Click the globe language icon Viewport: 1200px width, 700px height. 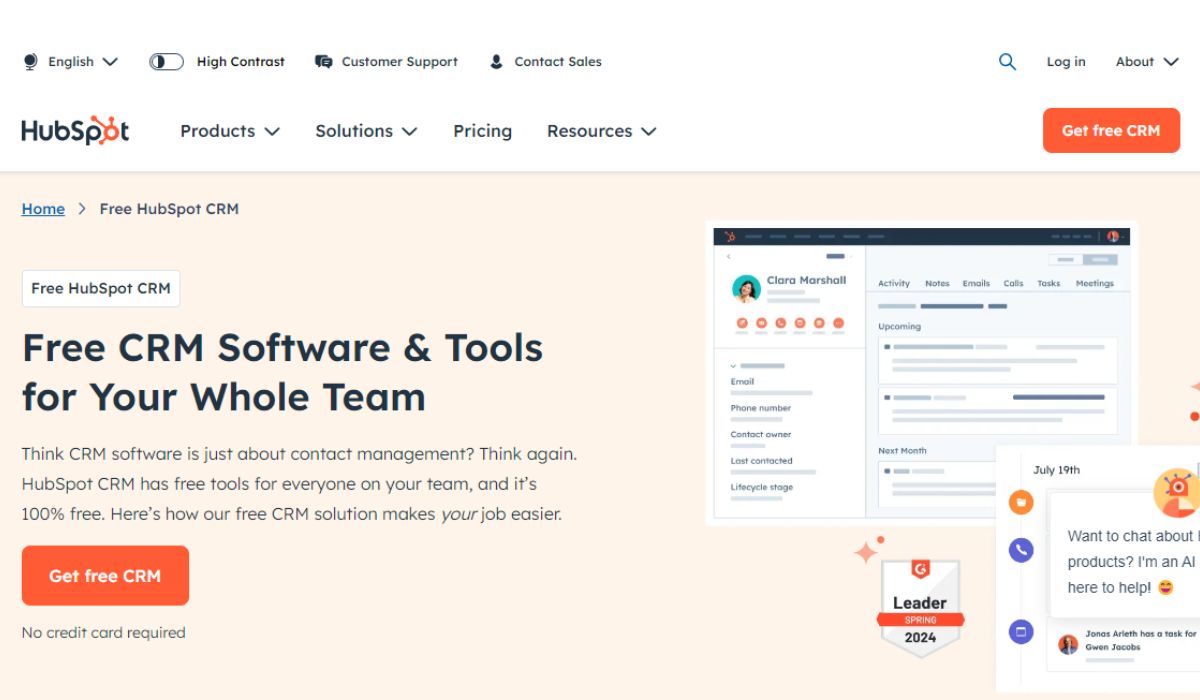[30, 62]
